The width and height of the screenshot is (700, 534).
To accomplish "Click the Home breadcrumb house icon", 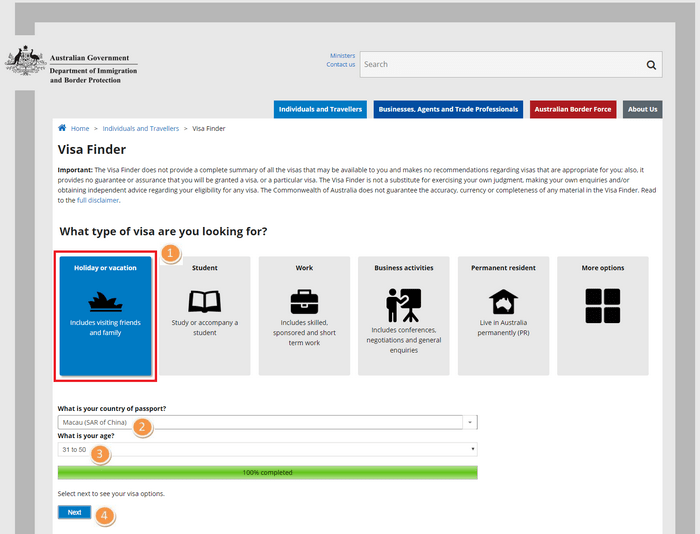I will 62,128.
